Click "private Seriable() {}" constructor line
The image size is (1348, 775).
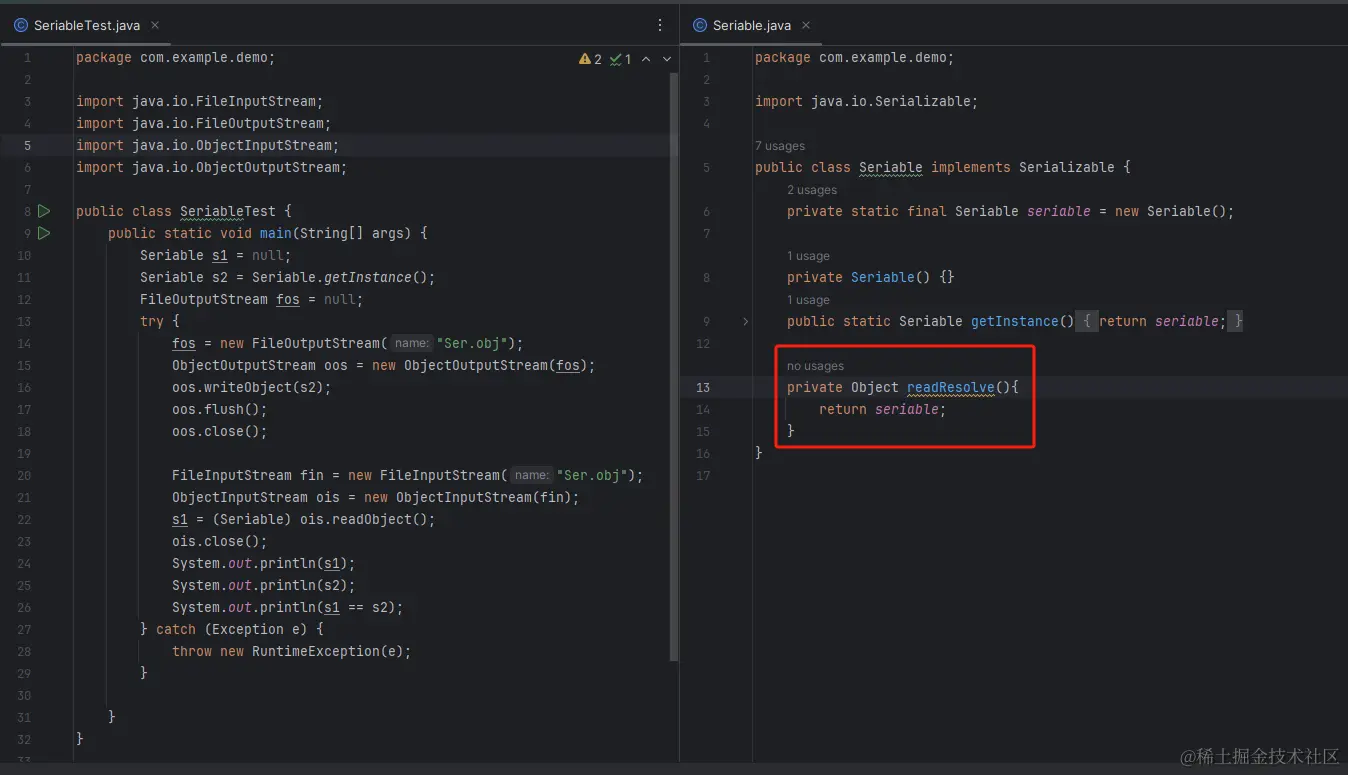(x=871, y=277)
